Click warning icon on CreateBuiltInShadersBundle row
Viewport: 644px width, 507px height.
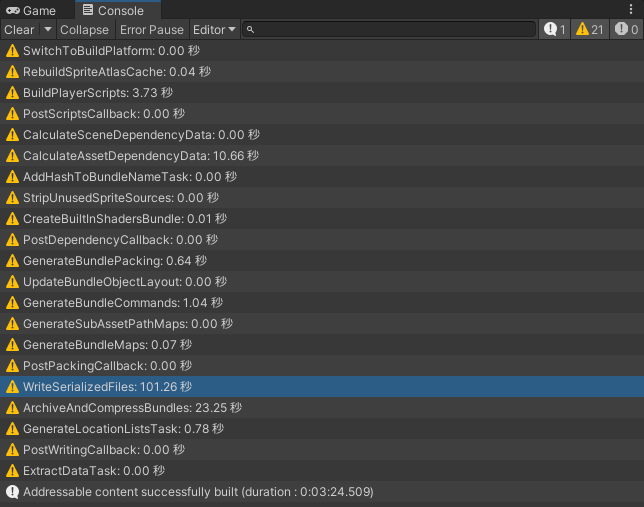point(12,219)
